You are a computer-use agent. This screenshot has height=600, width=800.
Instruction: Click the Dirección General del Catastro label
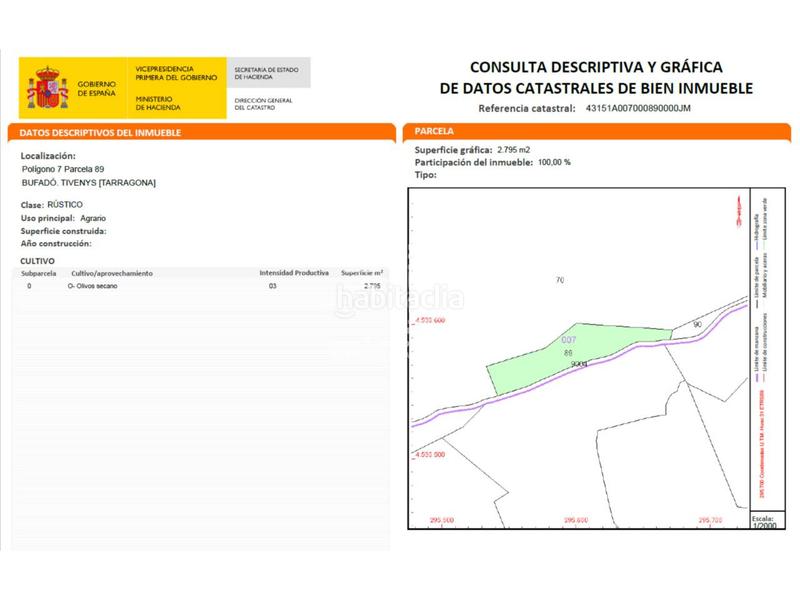click(262, 105)
